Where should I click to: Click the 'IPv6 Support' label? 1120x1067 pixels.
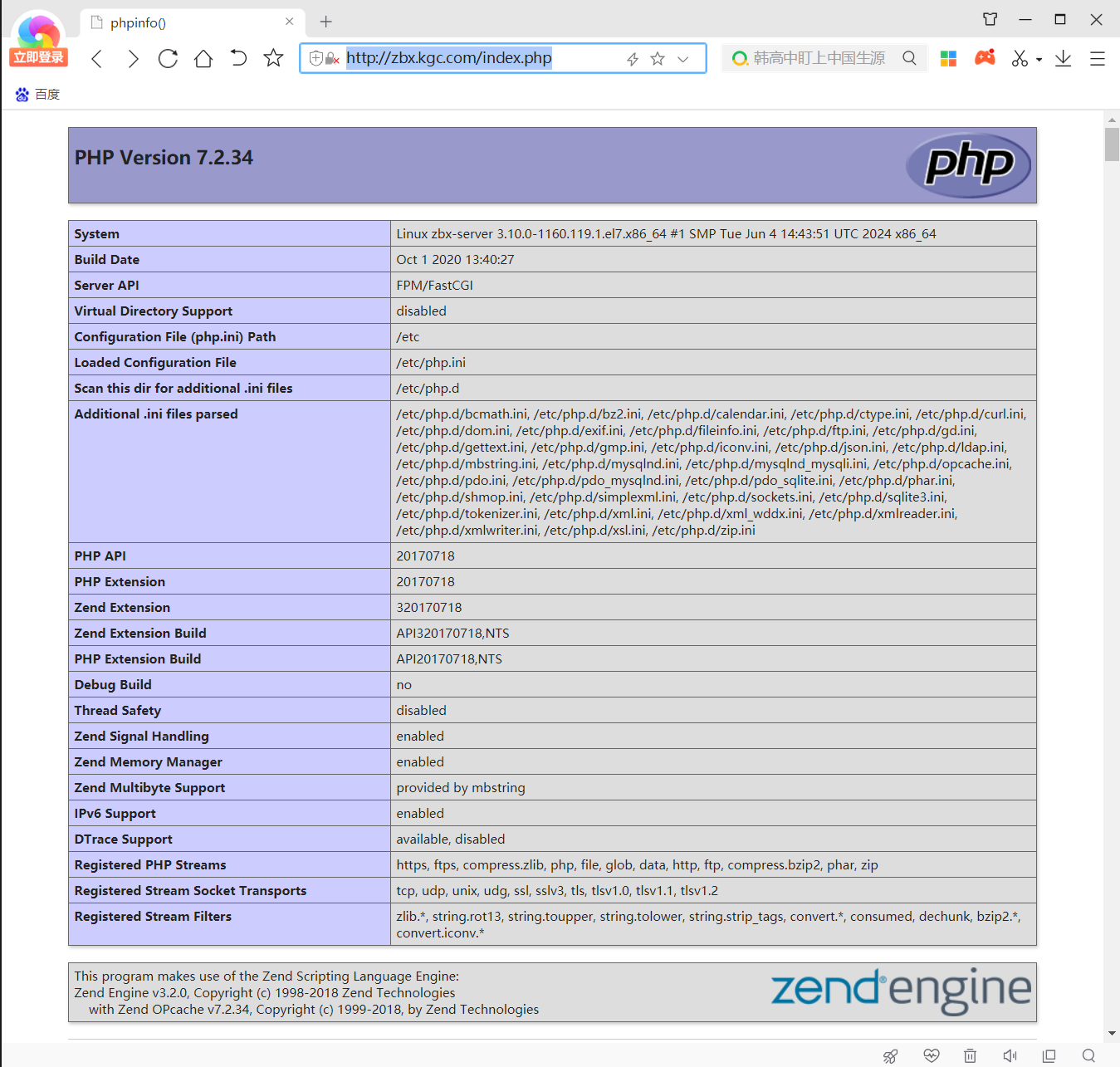[115, 814]
